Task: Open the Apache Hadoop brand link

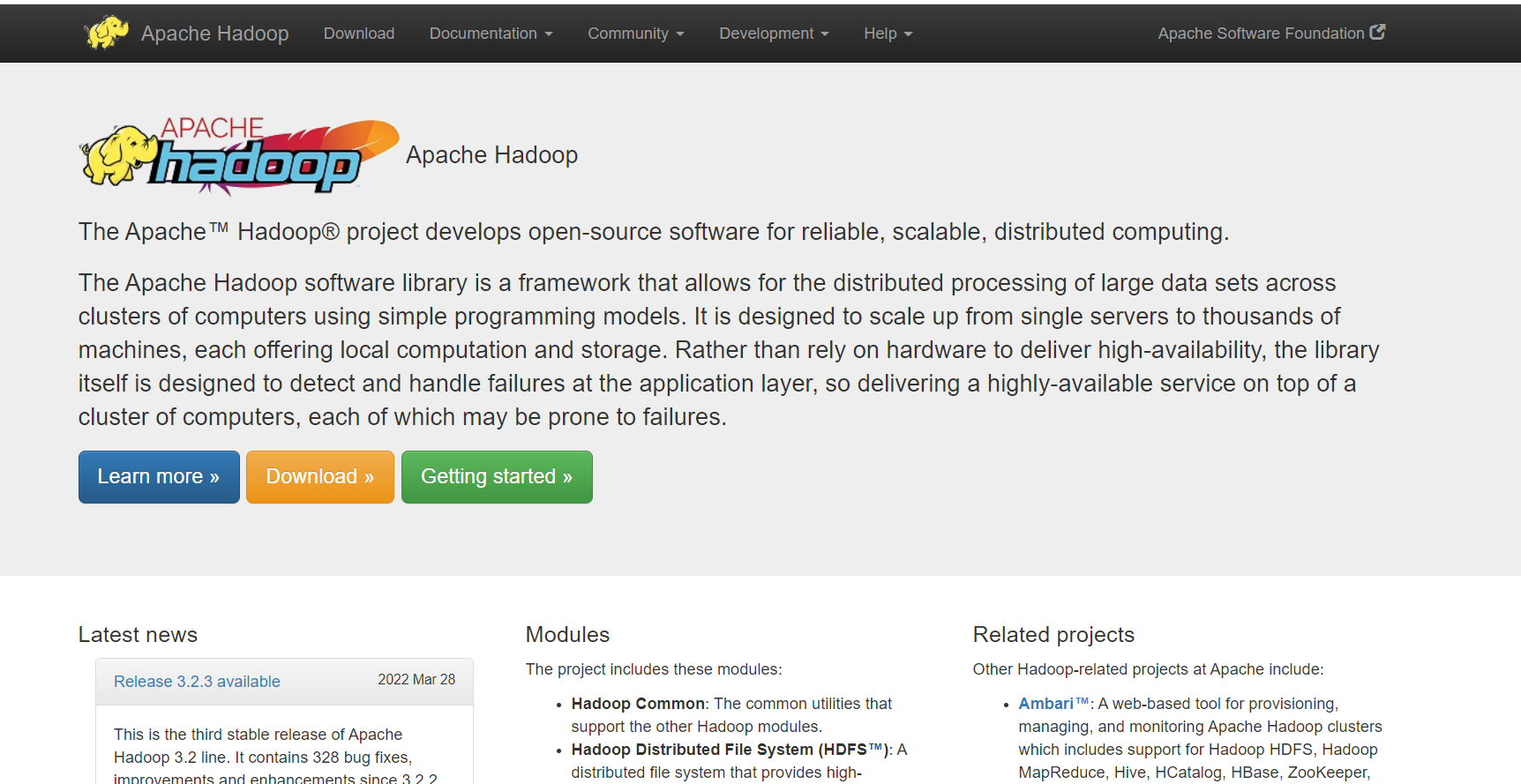Action: (x=214, y=34)
